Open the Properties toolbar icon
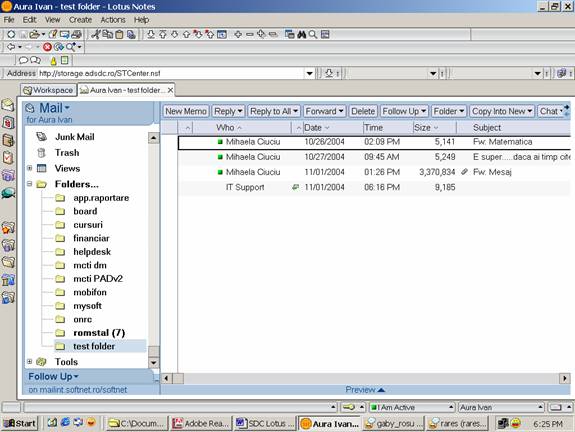Image resolution: width=575 pixels, height=432 pixels. point(11,34)
